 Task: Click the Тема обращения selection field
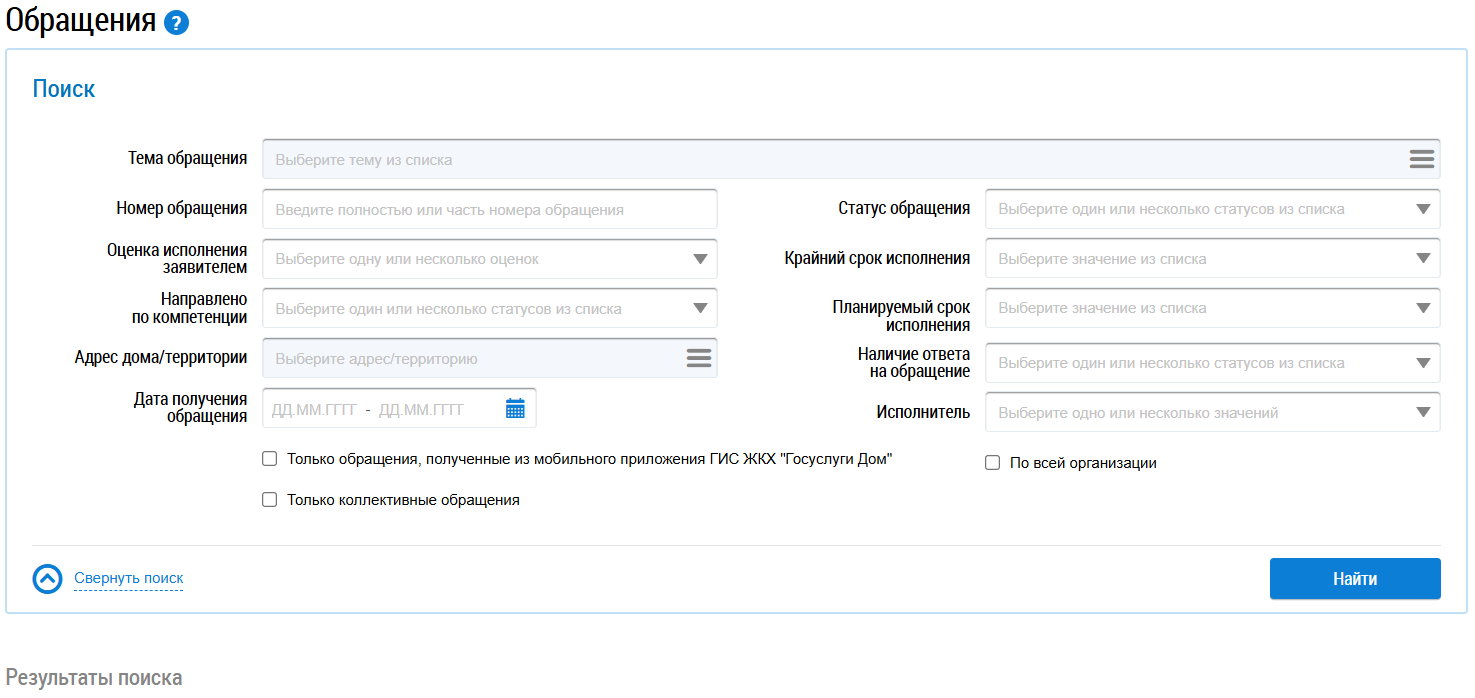pos(830,159)
